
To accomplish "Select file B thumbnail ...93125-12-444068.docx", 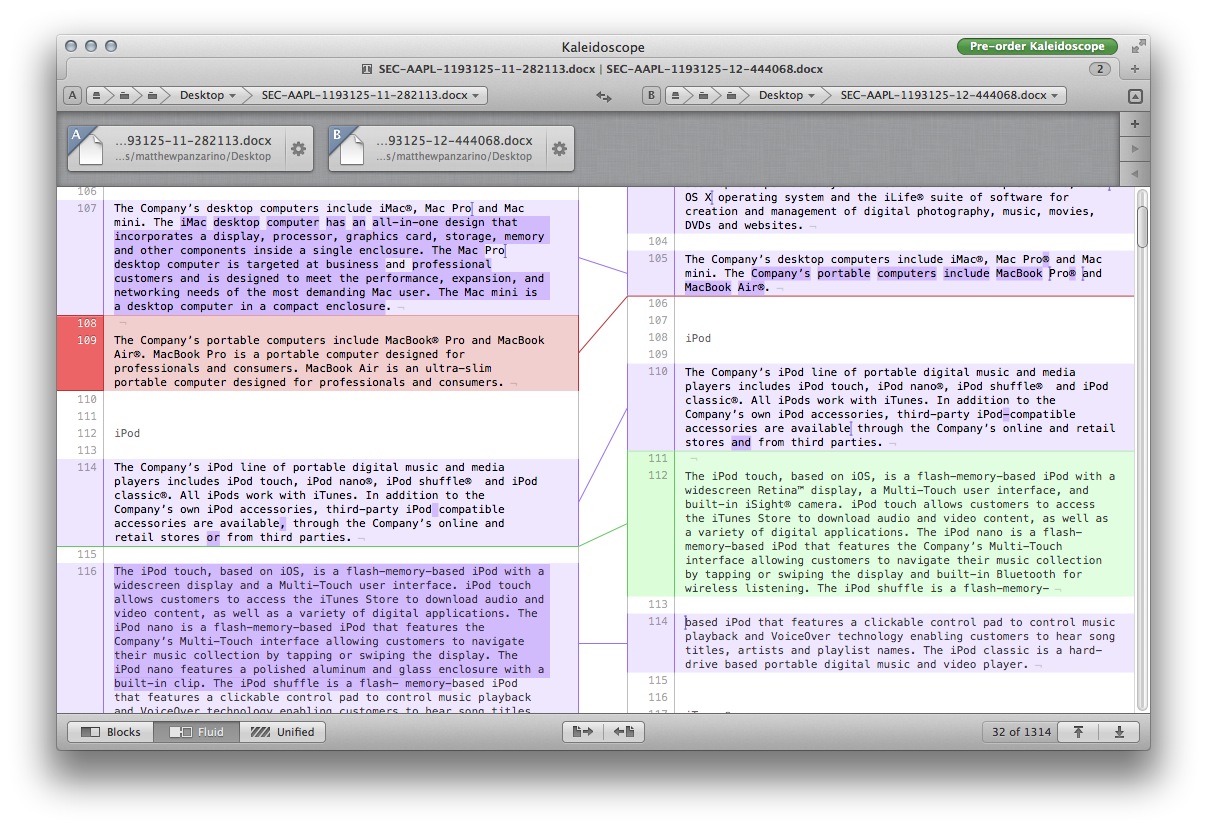I will [451, 148].
